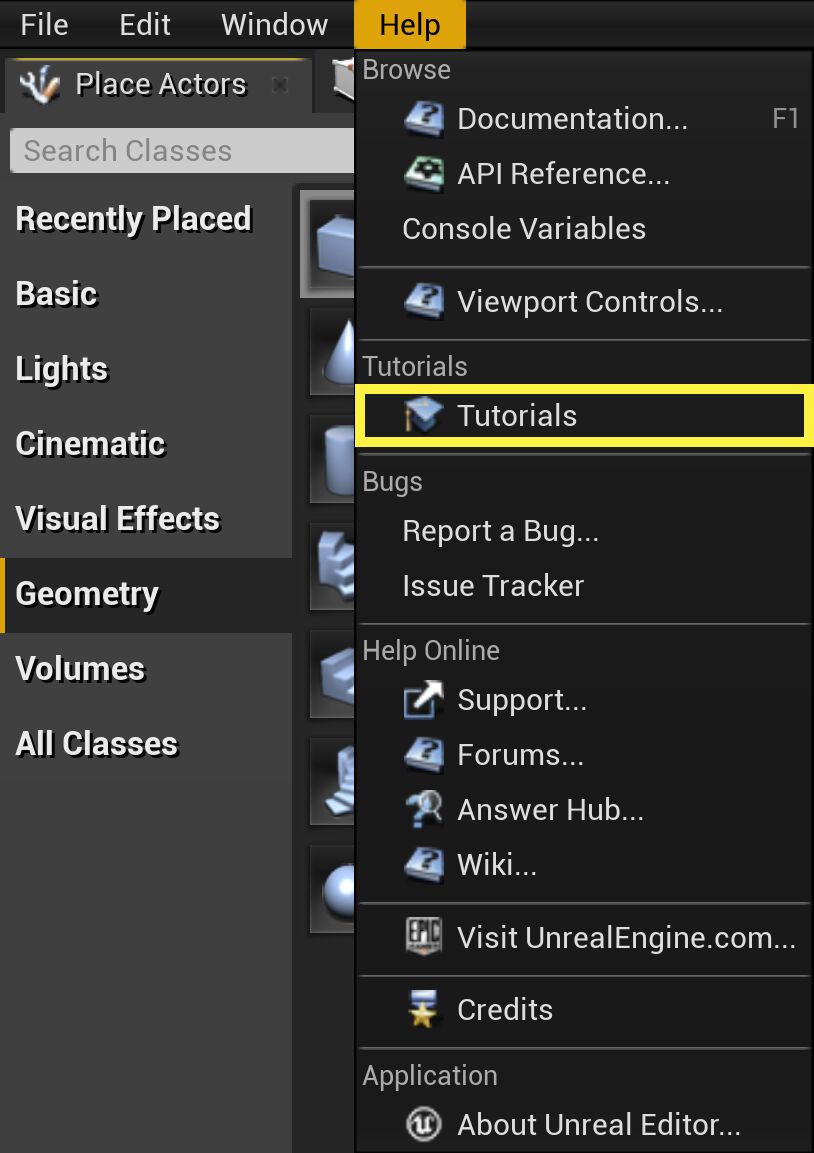
Task: Click Visit UnrealEngine.com
Action: tap(625, 938)
